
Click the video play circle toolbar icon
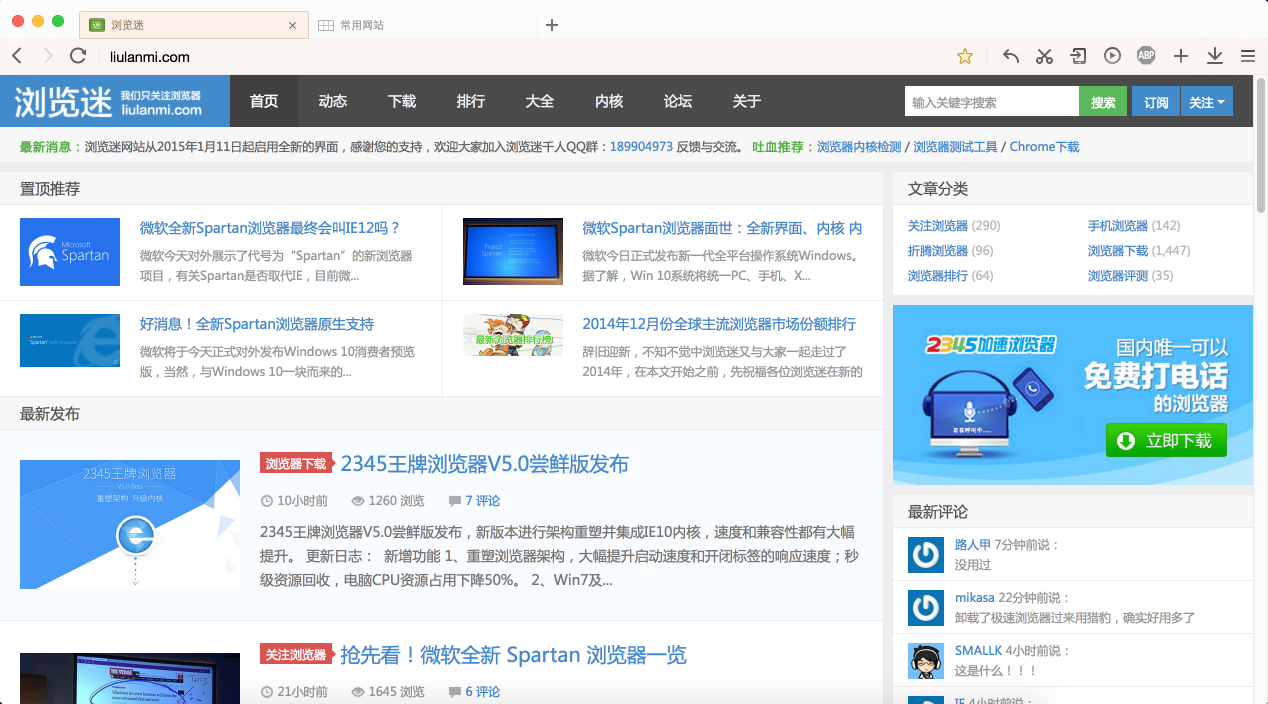(1112, 56)
